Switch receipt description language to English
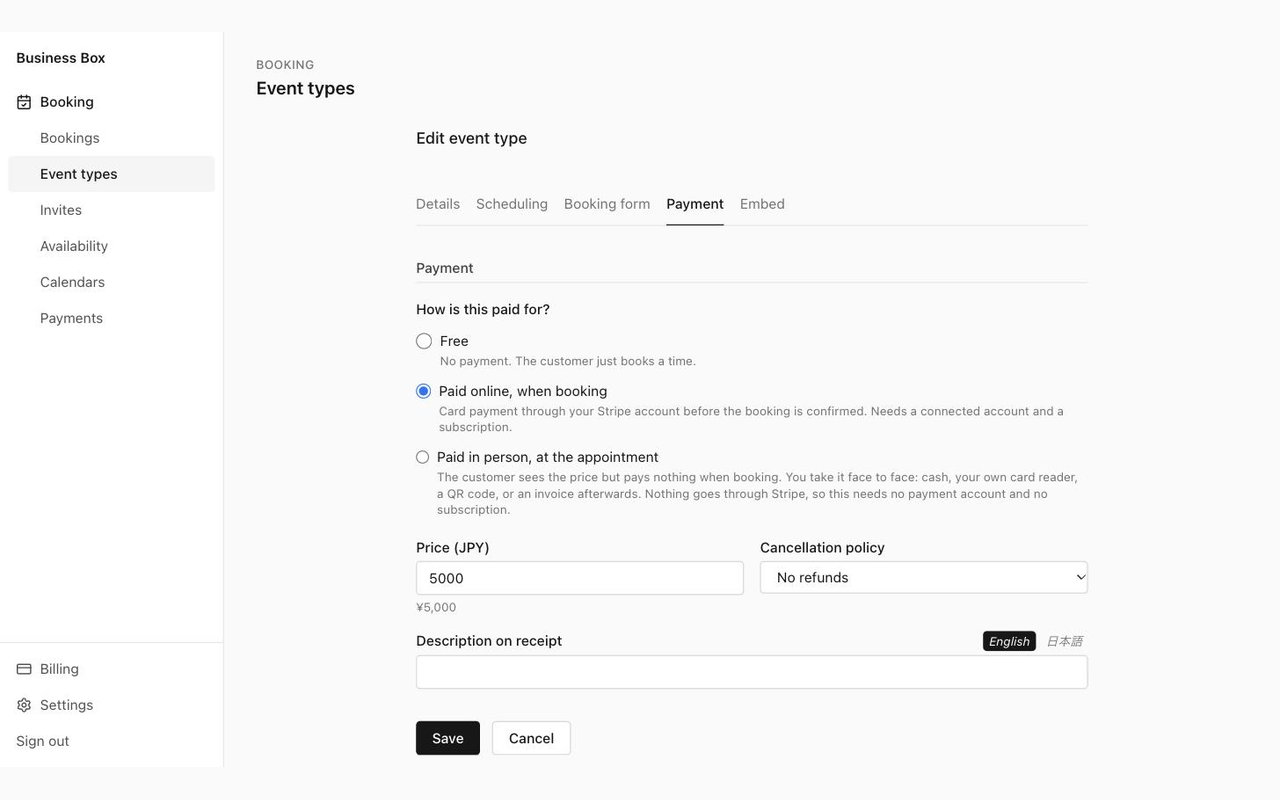This screenshot has height=800, width=1280. tap(1009, 641)
